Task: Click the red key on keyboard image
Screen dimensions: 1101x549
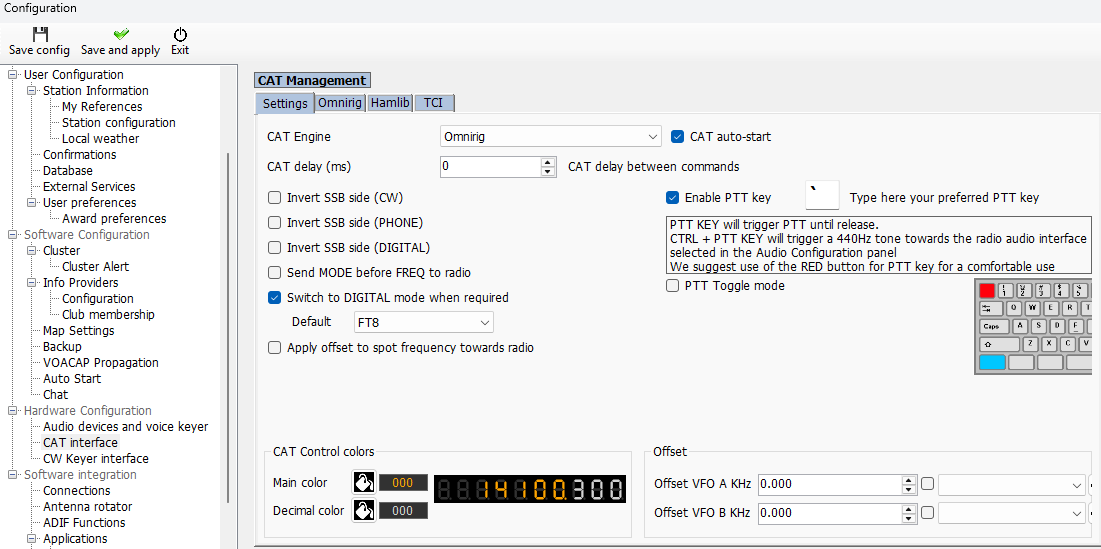Action: [x=987, y=290]
